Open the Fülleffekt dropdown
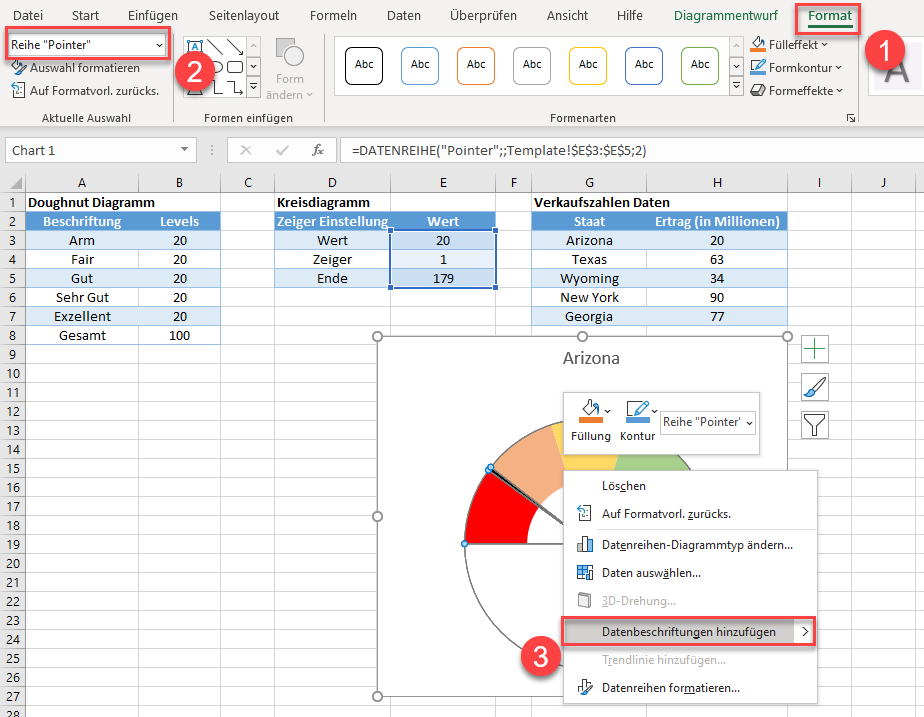924x717 pixels. tap(789, 45)
